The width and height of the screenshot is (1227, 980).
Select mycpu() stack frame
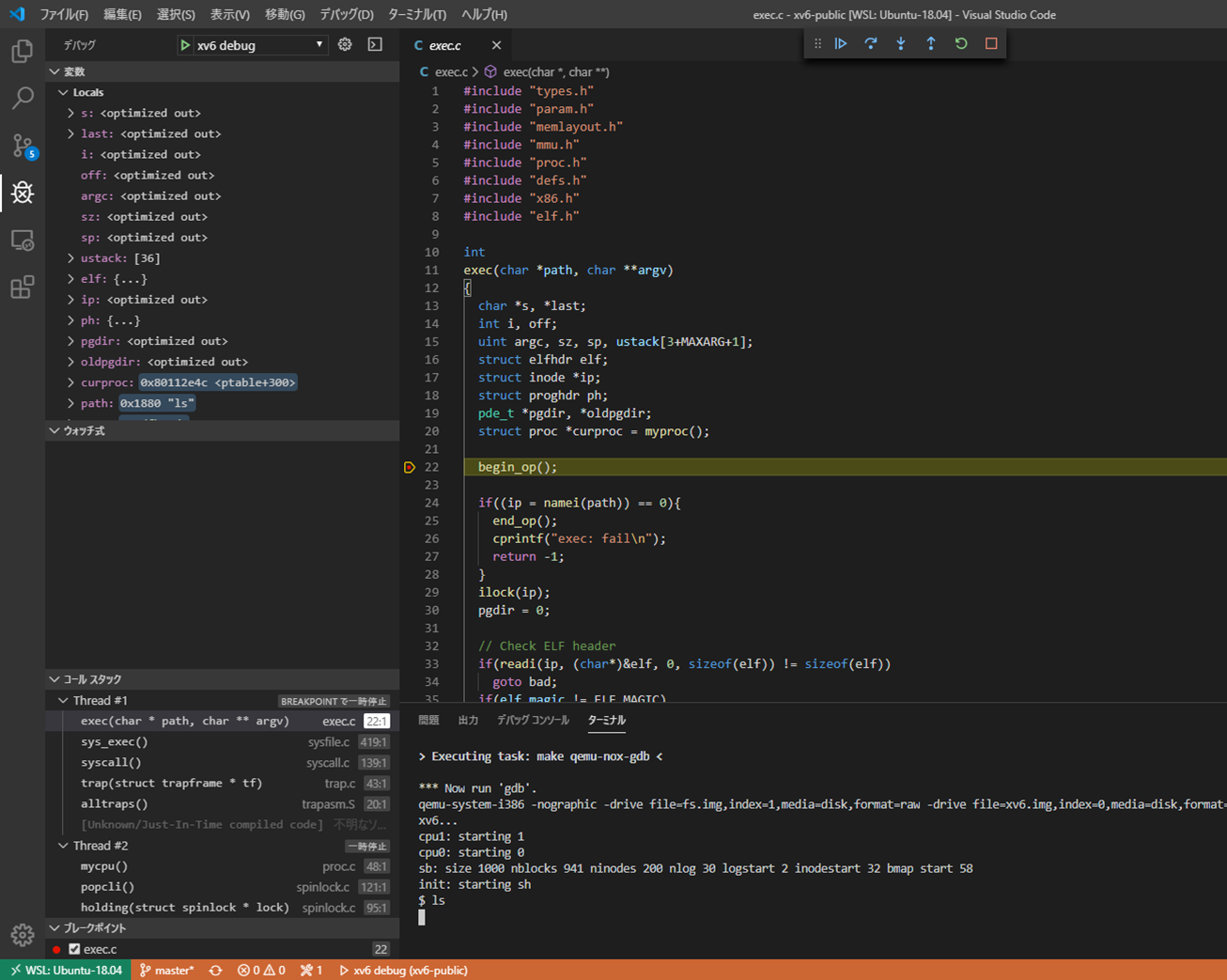click(223, 866)
